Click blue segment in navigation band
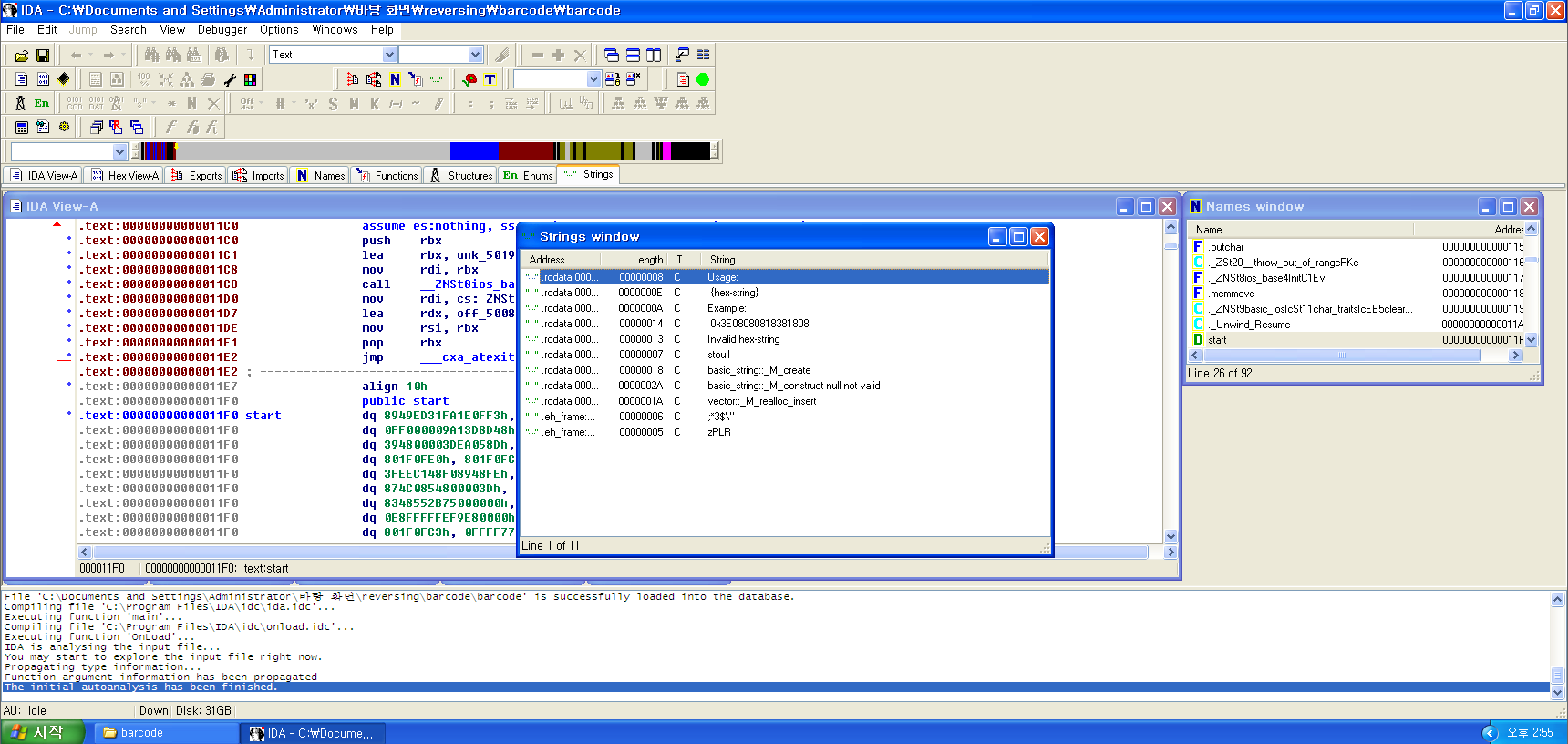 pos(474,150)
